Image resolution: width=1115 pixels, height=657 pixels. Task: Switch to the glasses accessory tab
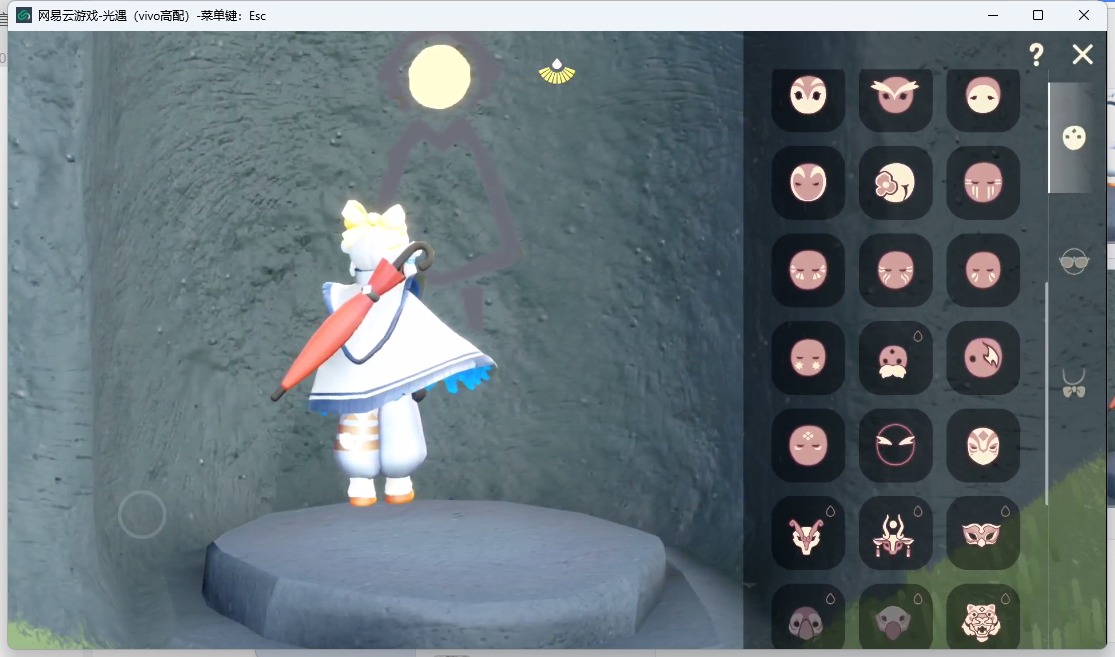(x=1074, y=262)
